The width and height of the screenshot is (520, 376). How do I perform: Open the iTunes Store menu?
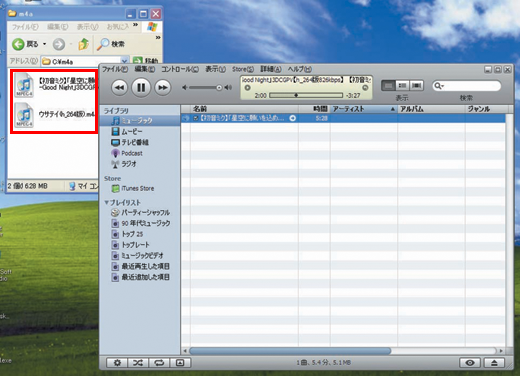[x=243, y=69]
